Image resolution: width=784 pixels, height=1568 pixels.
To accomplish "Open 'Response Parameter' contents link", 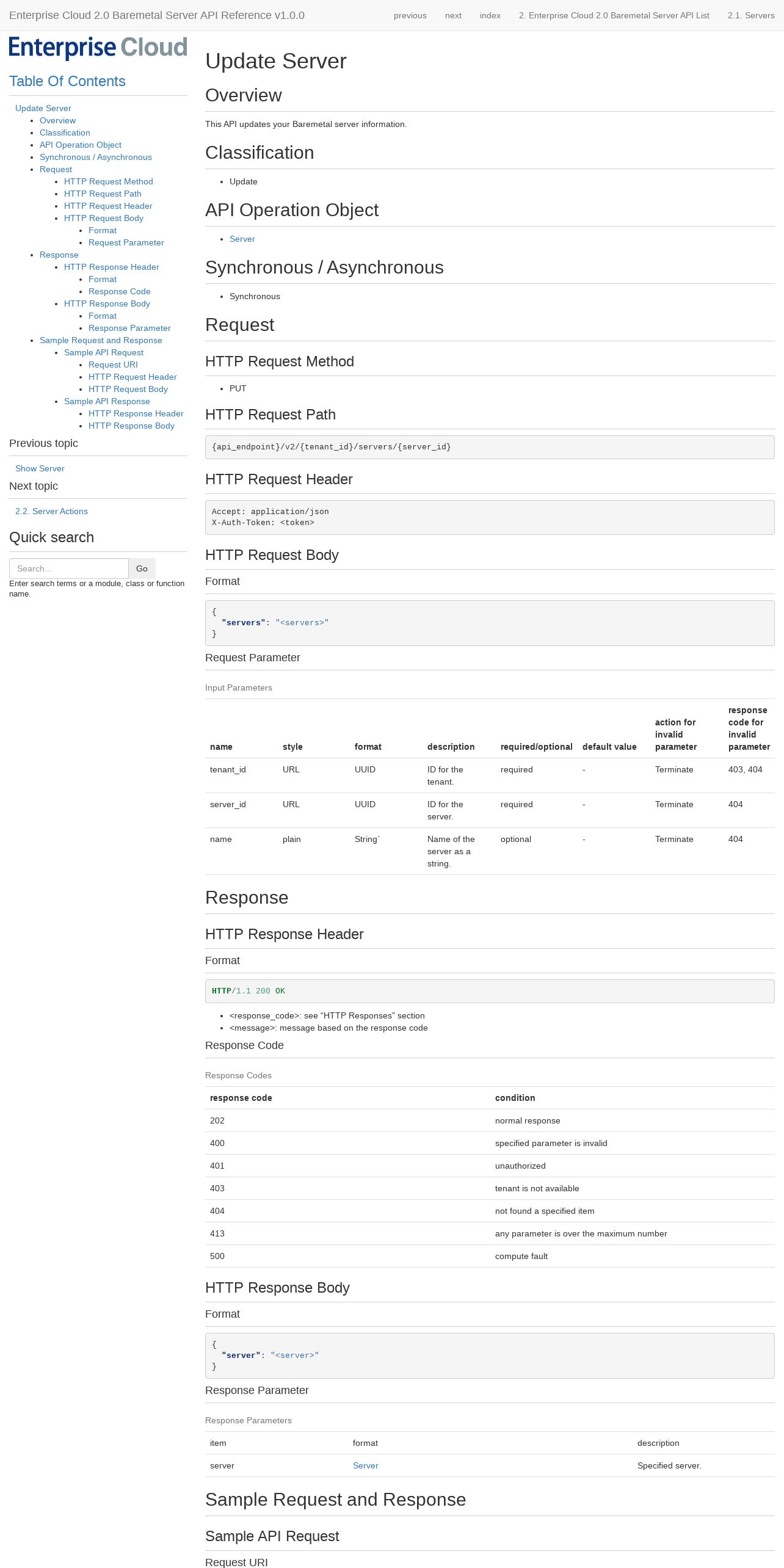I will pyautogui.click(x=129, y=328).
